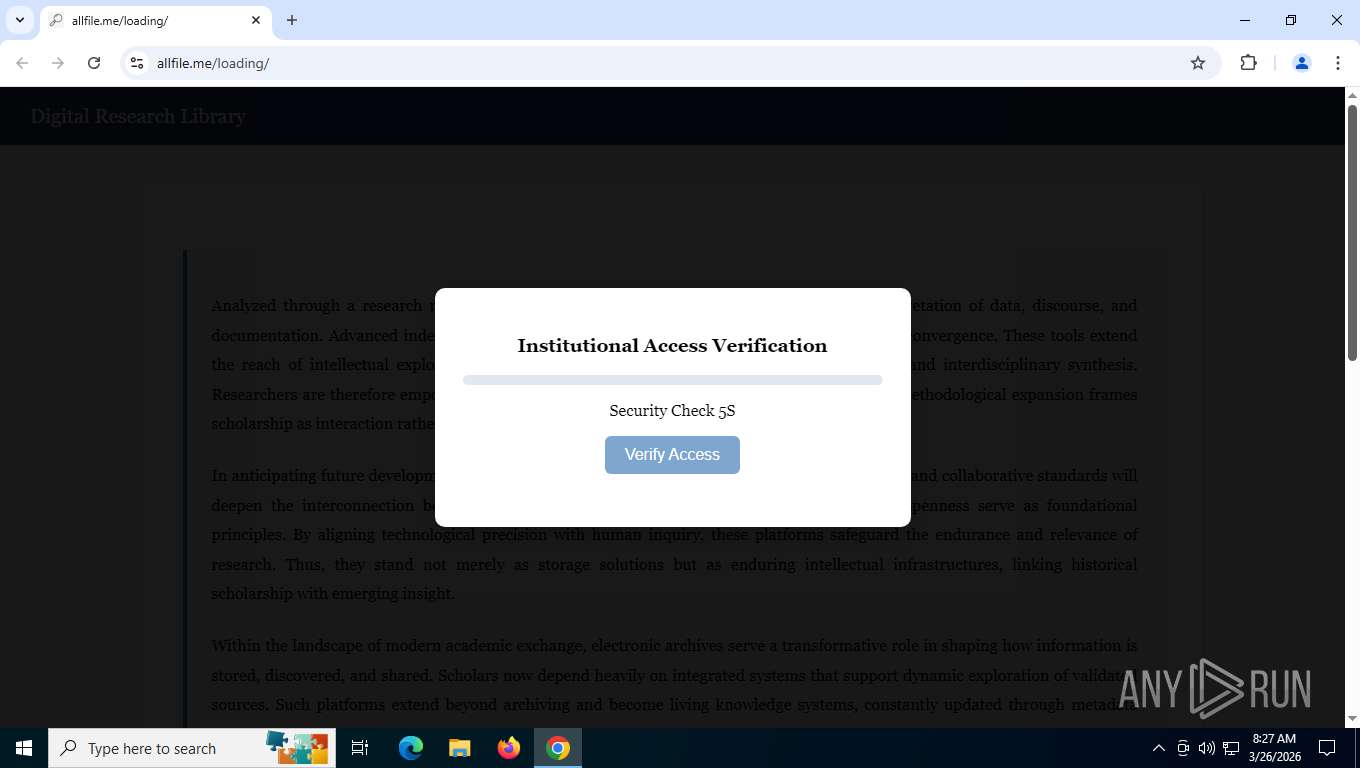Open site information icon in the address bar
The height and width of the screenshot is (768, 1360).
pyautogui.click(x=137, y=63)
